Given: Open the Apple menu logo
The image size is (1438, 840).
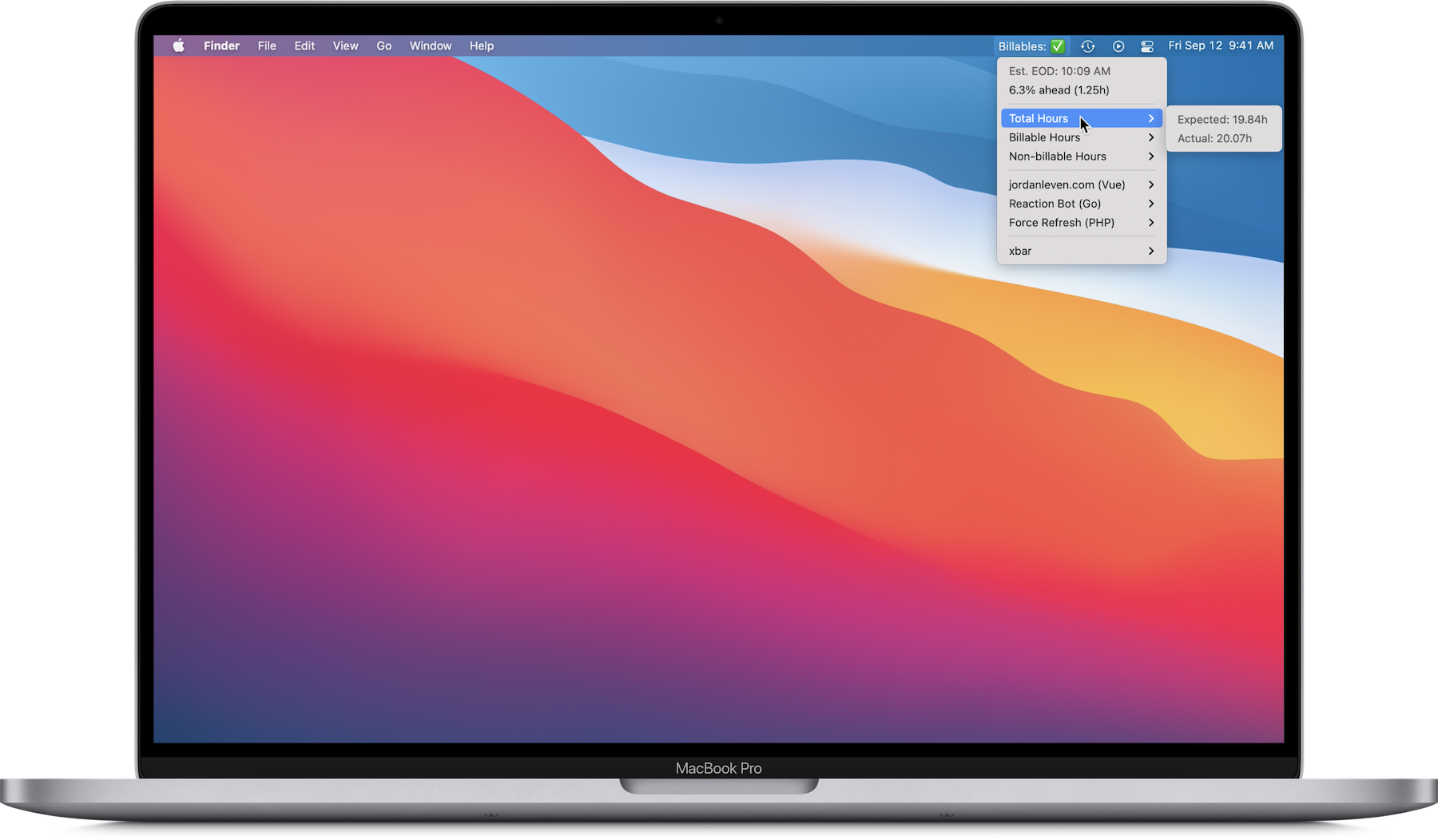Looking at the screenshot, I should click(x=179, y=46).
